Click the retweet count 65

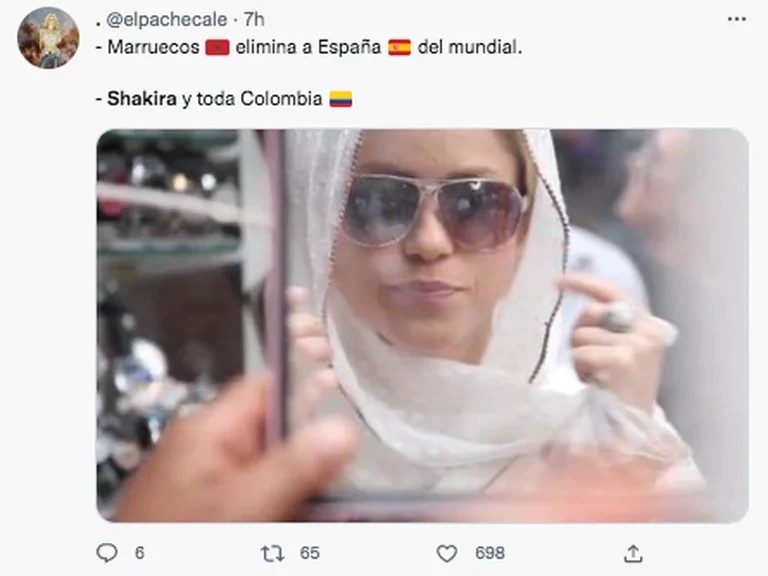(310, 553)
